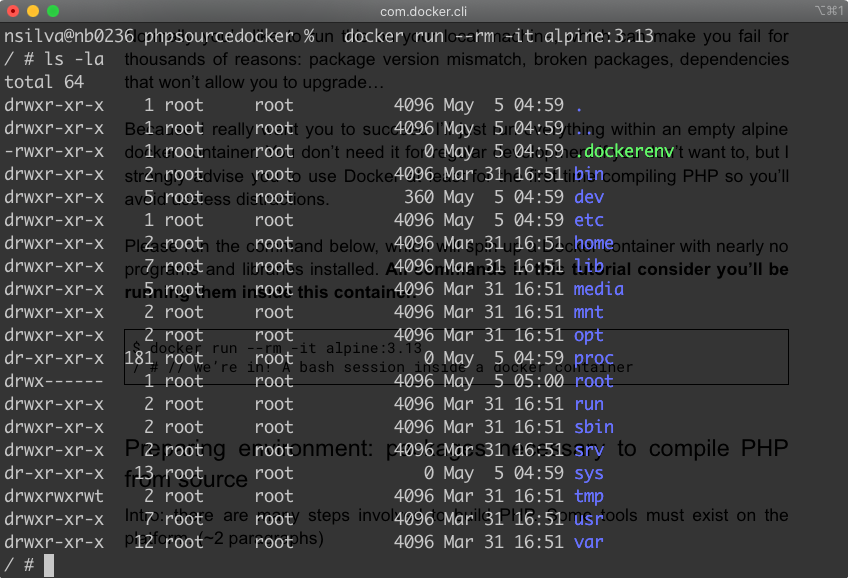This screenshot has width=848, height=578.
Task: Click the com.docker.cli window title
Action: pos(423,11)
